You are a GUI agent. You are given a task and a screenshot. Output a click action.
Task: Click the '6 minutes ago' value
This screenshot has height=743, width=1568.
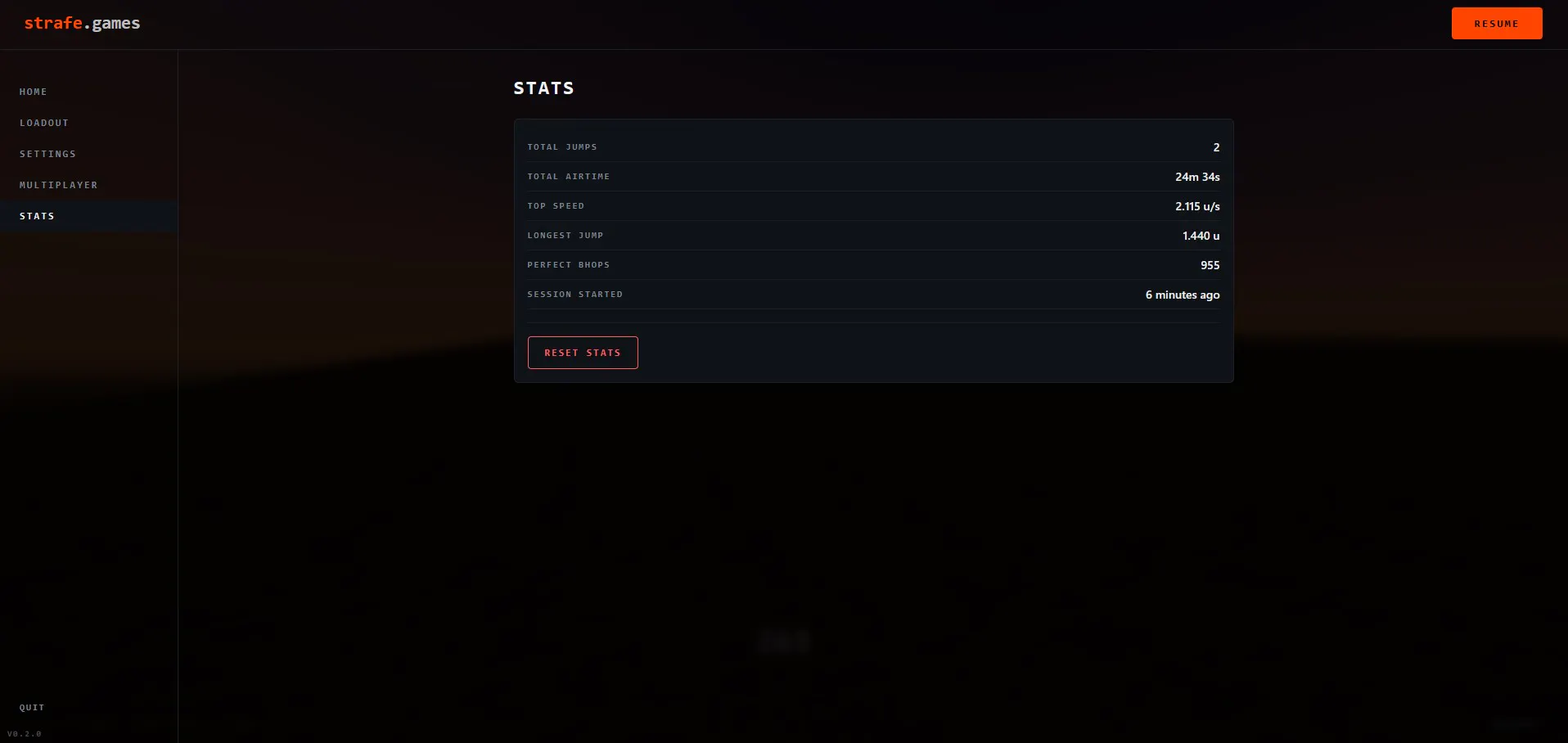pos(1183,295)
